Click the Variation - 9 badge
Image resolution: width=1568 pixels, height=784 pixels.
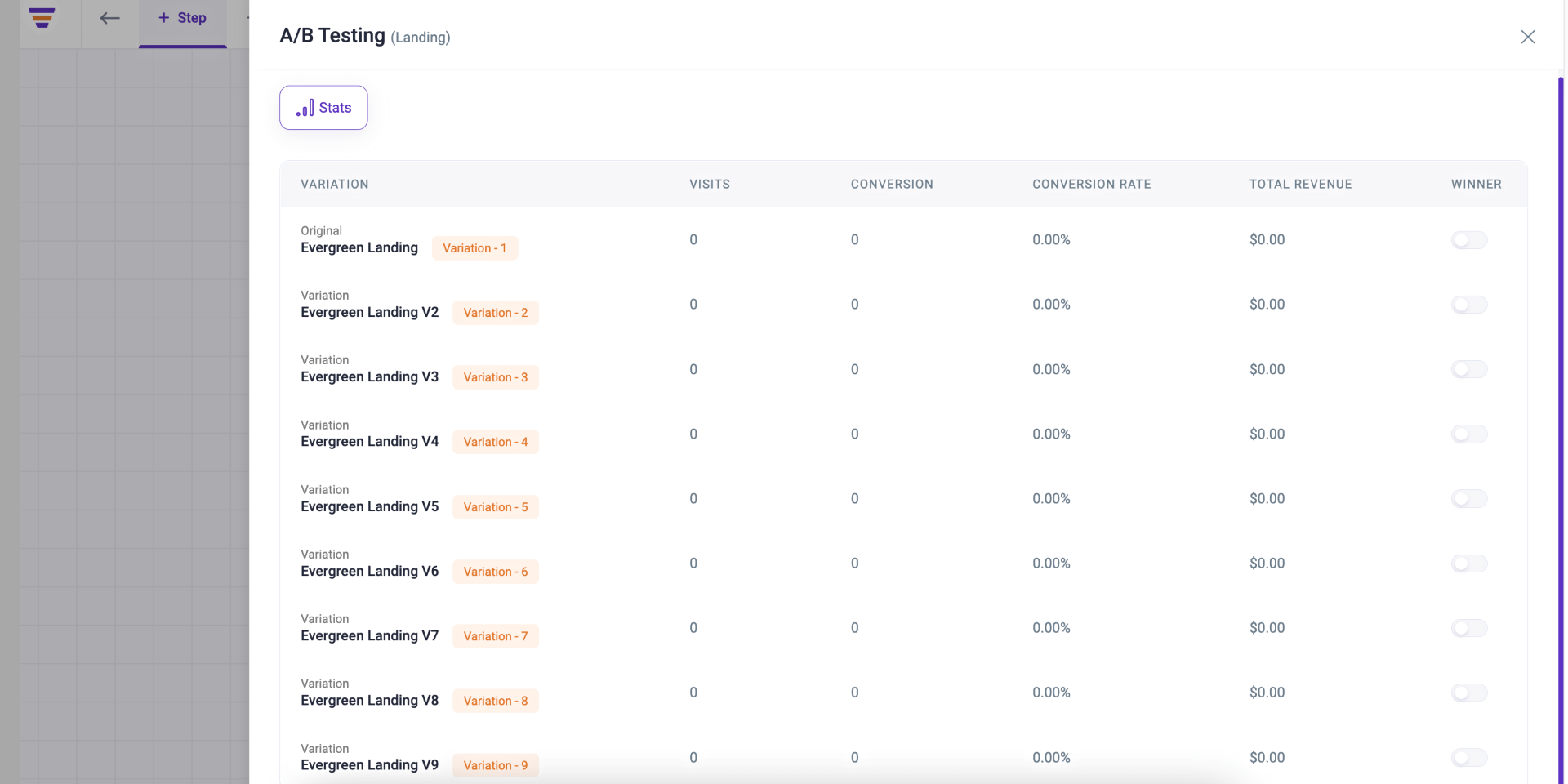[496, 765]
